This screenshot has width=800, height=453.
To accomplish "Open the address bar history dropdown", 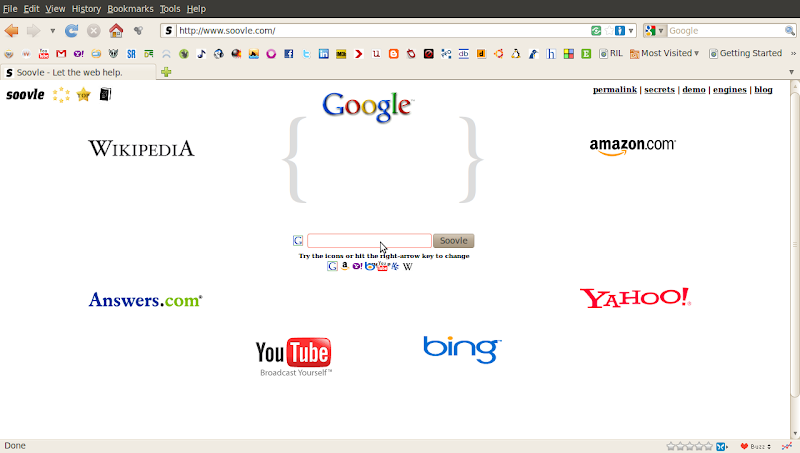I will [631, 31].
